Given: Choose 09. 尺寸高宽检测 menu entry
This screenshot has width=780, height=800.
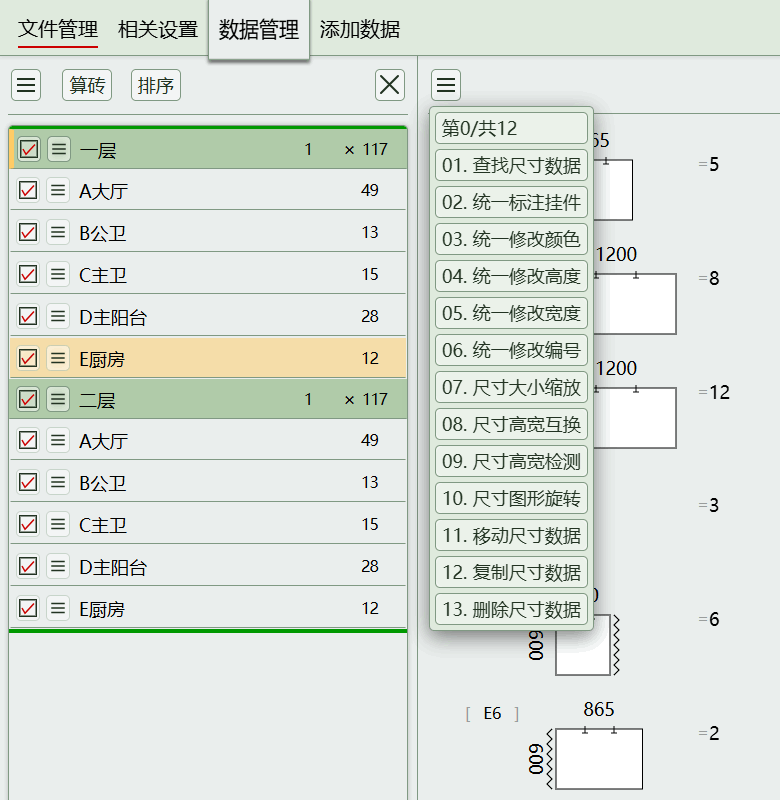Looking at the screenshot, I should (511, 461).
